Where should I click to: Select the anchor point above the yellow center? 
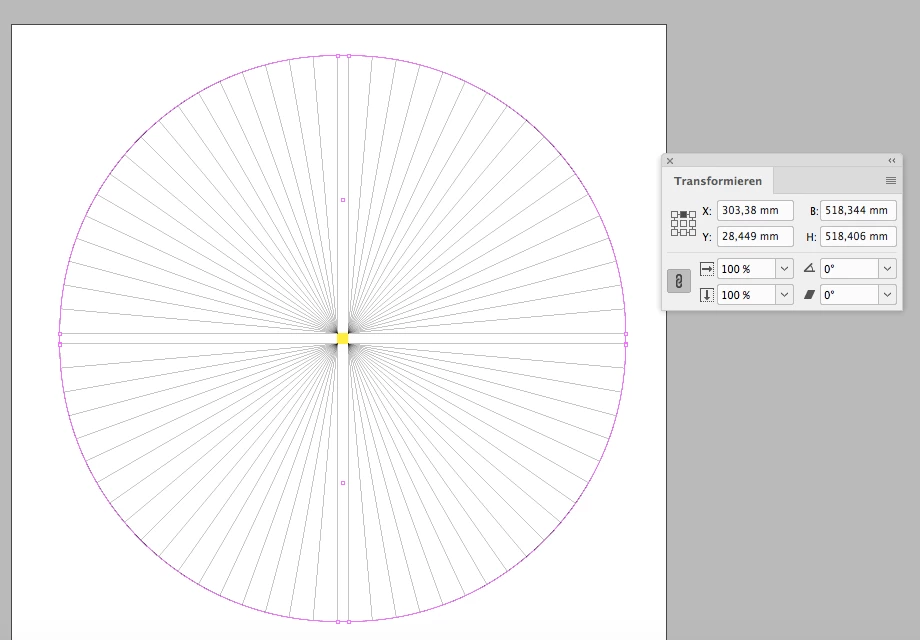click(x=343, y=200)
